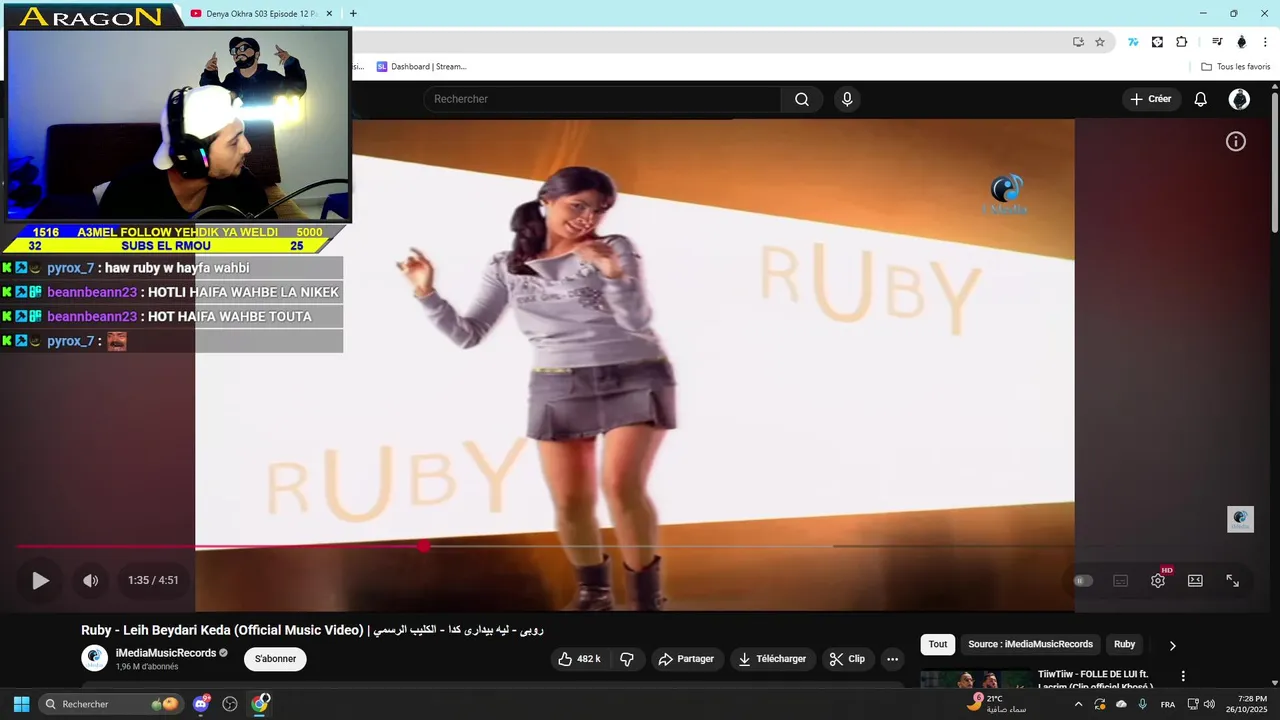1280x720 pixels.
Task: Open the Chrome profile avatar
Action: pos(1242,42)
